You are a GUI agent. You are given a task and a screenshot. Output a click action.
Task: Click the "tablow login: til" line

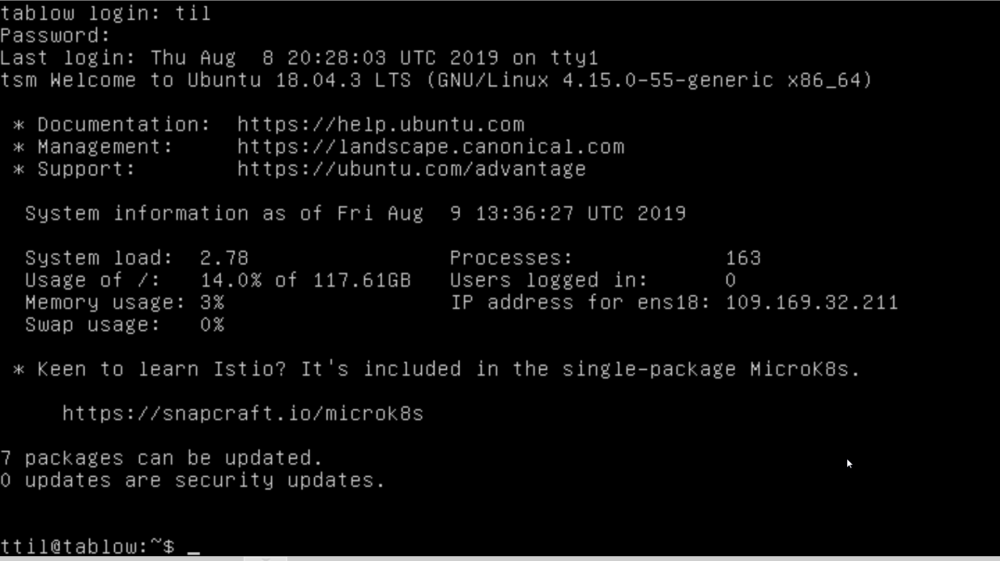tap(105, 13)
